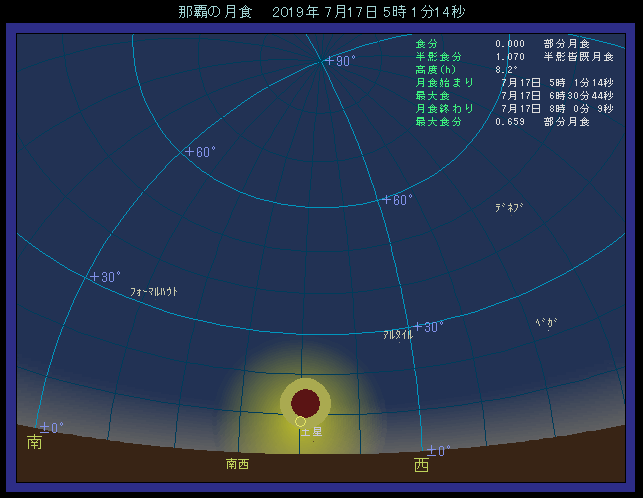Image resolution: width=643 pixels, height=498 pixels.
Task: Select the デネブ (Deneb) star label
Action: pos(509,208)
